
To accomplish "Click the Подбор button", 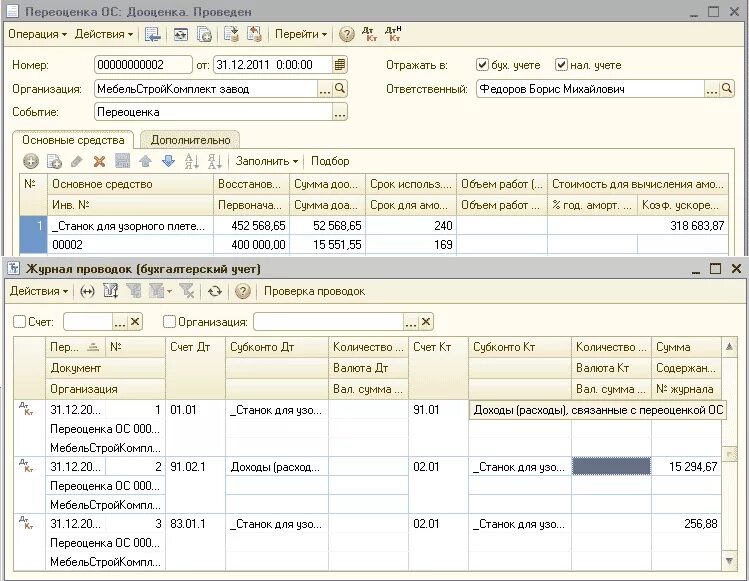I will (330, 161).
